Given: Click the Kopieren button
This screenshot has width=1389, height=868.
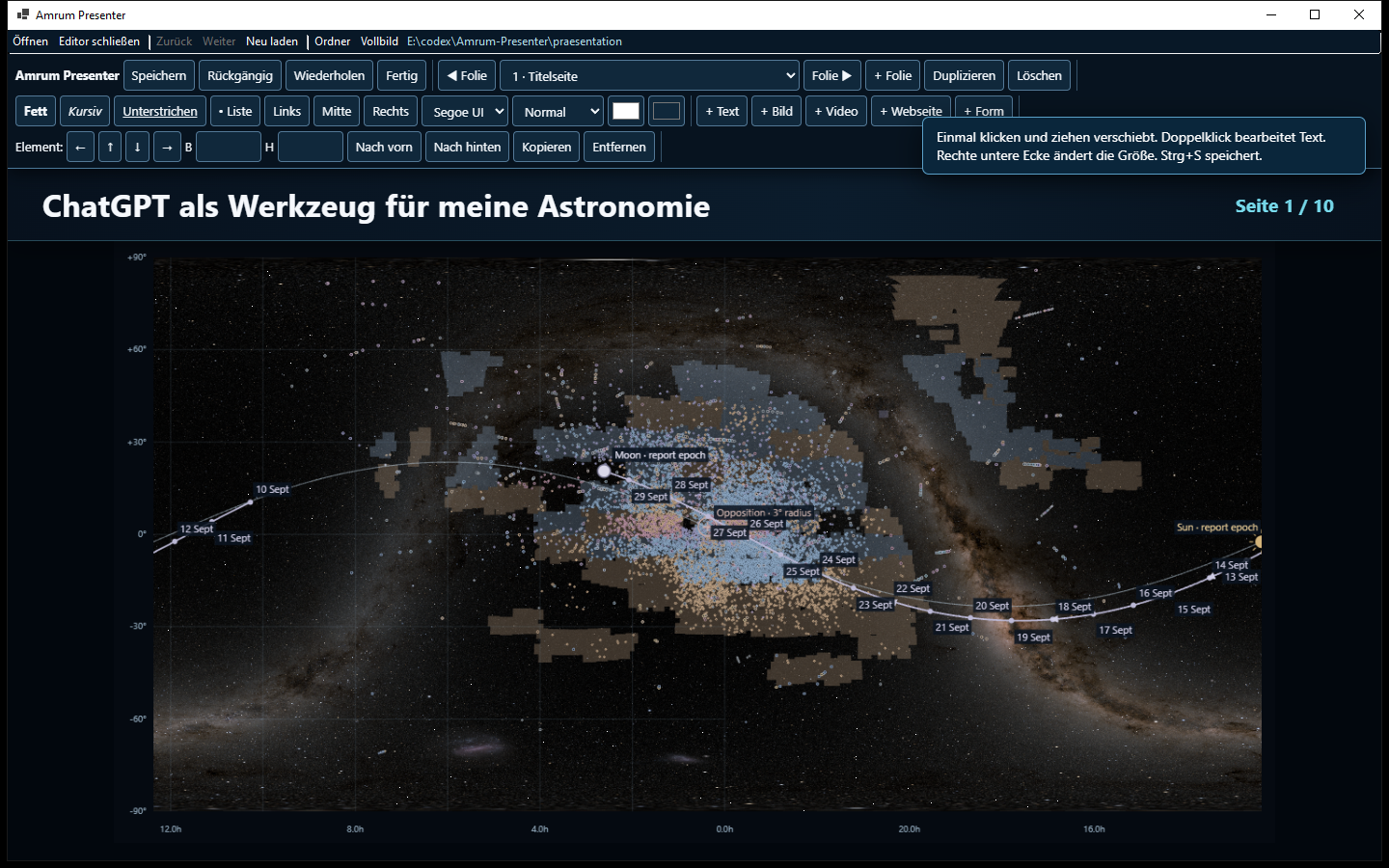Looking at the screenshot, I should tap(547, 148).
